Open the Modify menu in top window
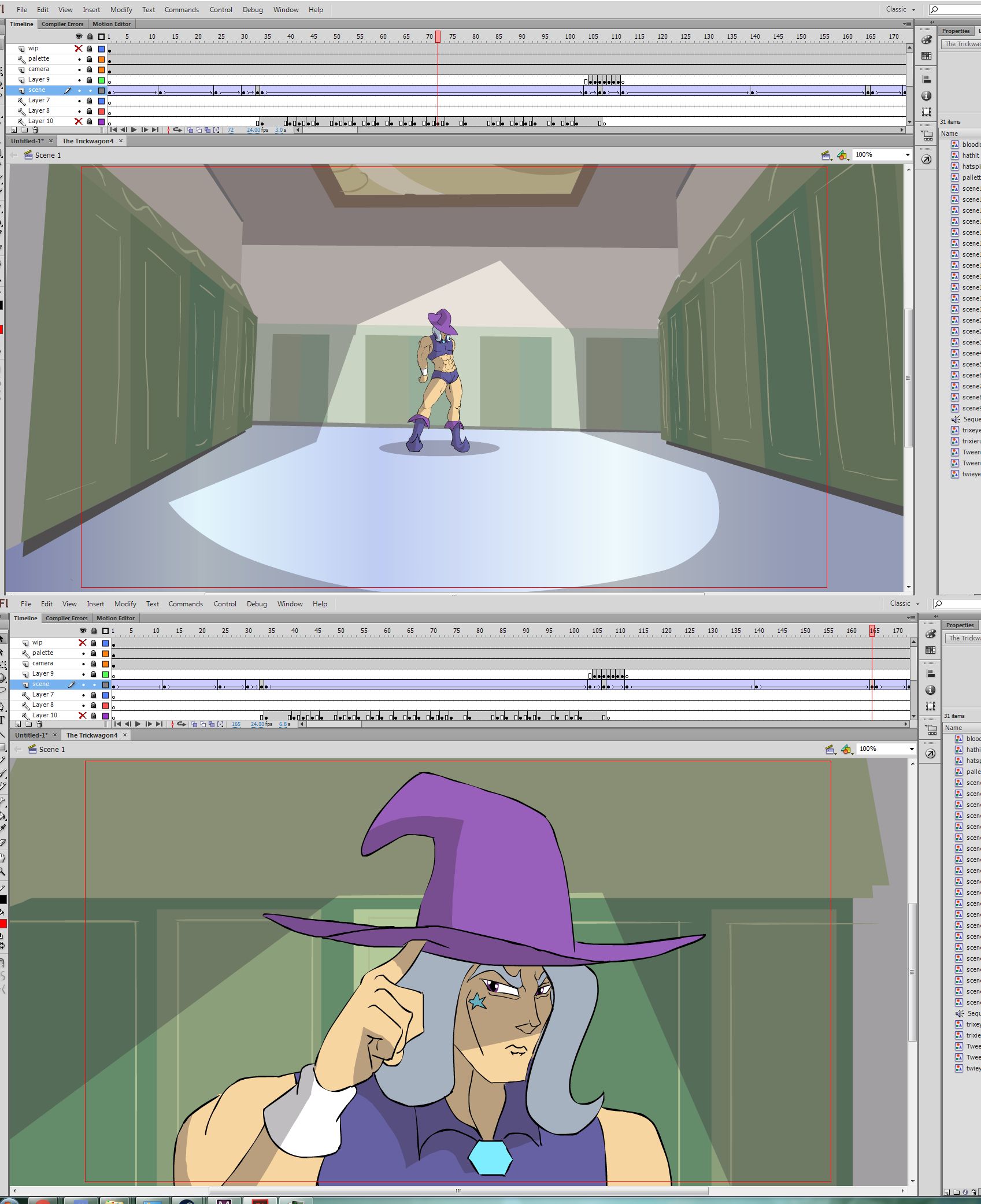Screen dimensions: 981x1204 (121, 10)
